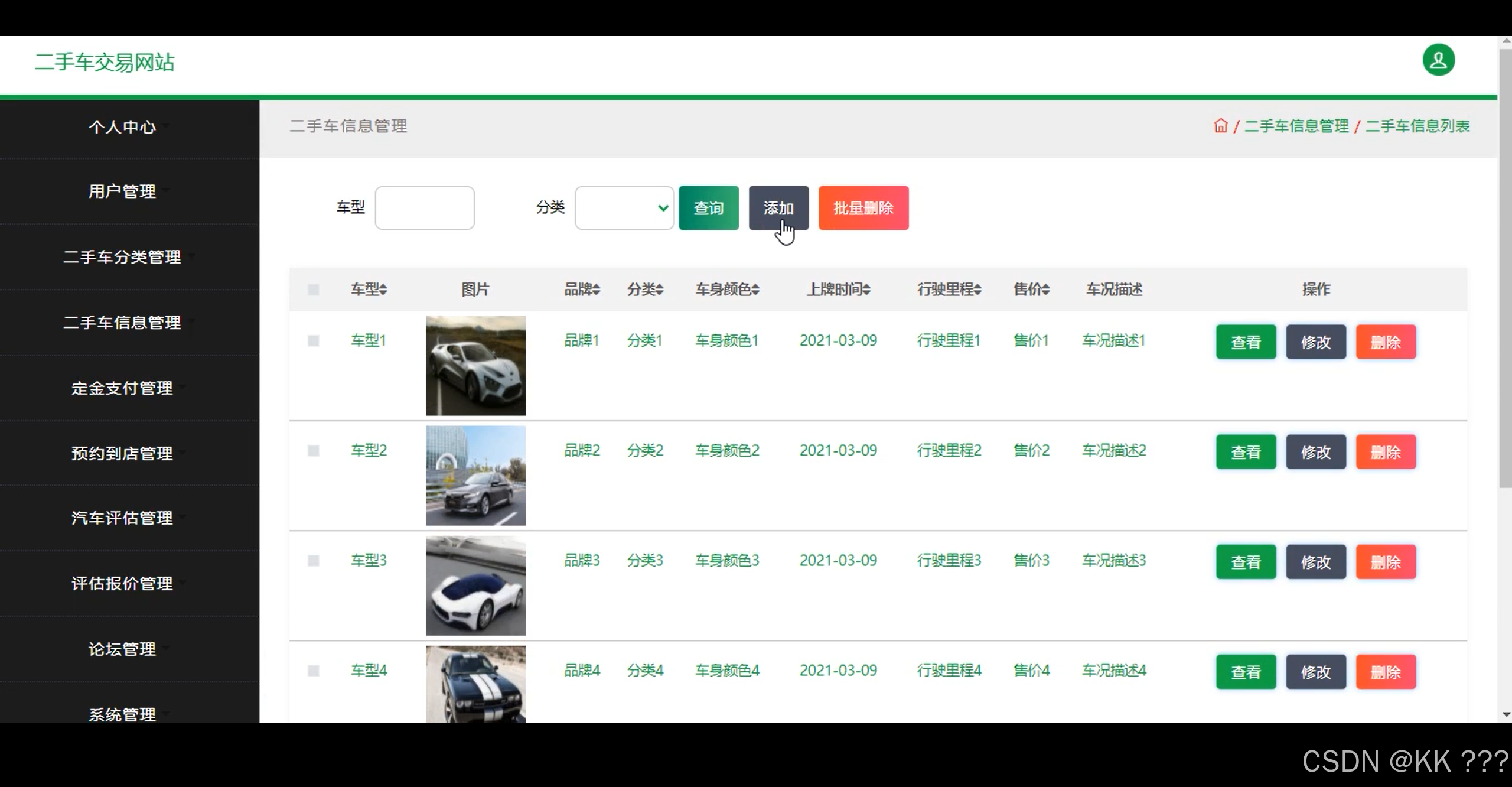Sort table by 车型 column arrows

(383, 290)
